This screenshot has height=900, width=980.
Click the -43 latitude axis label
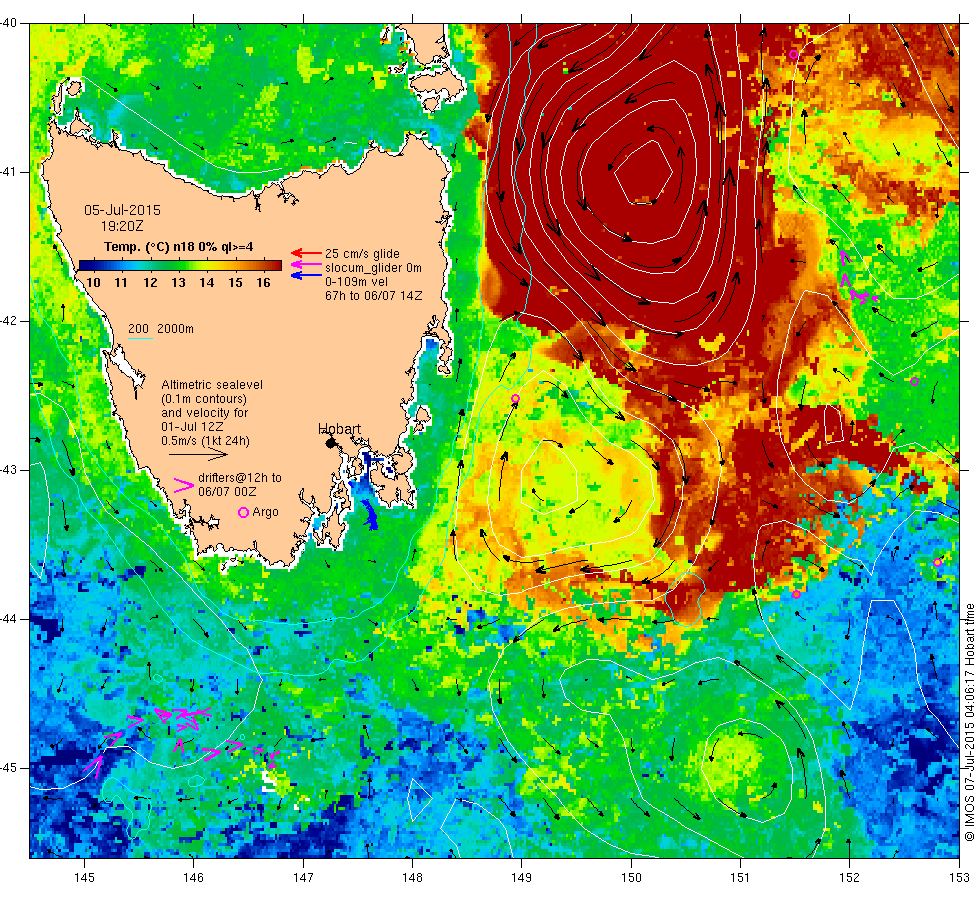[x=9, y=470]
